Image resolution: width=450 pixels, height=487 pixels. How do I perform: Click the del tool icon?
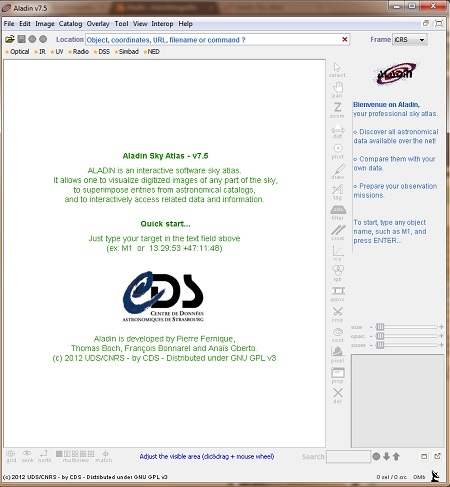(x=338, y=395)
